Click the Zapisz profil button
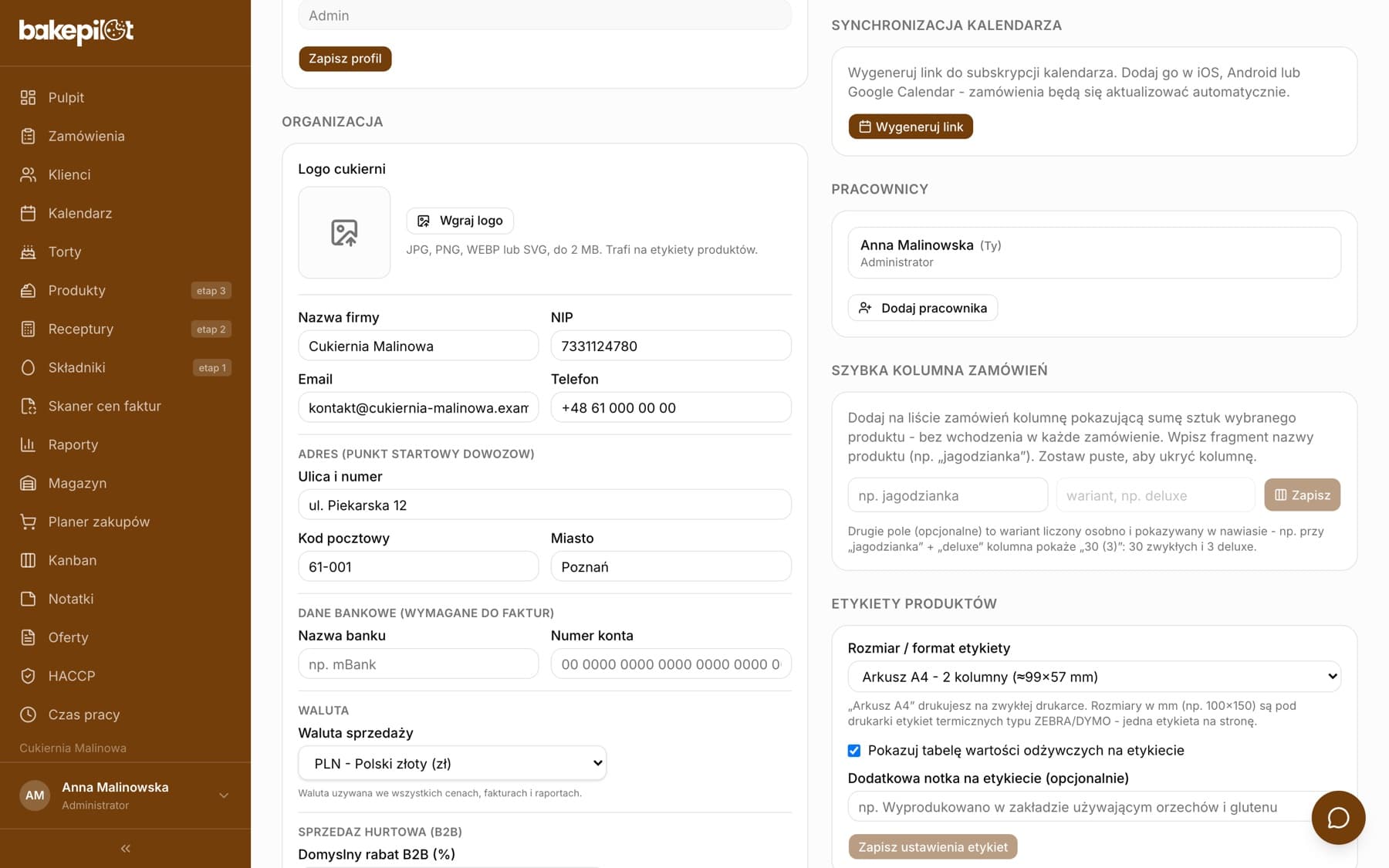This screenshot has height=868, width=1389. 345,59
